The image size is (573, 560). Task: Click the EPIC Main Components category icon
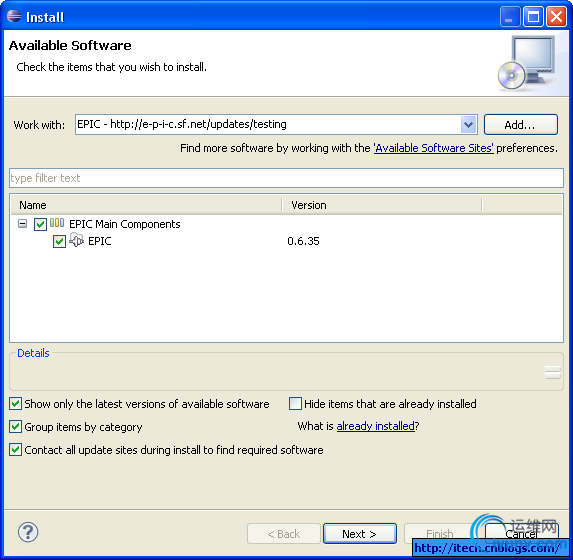57,223
